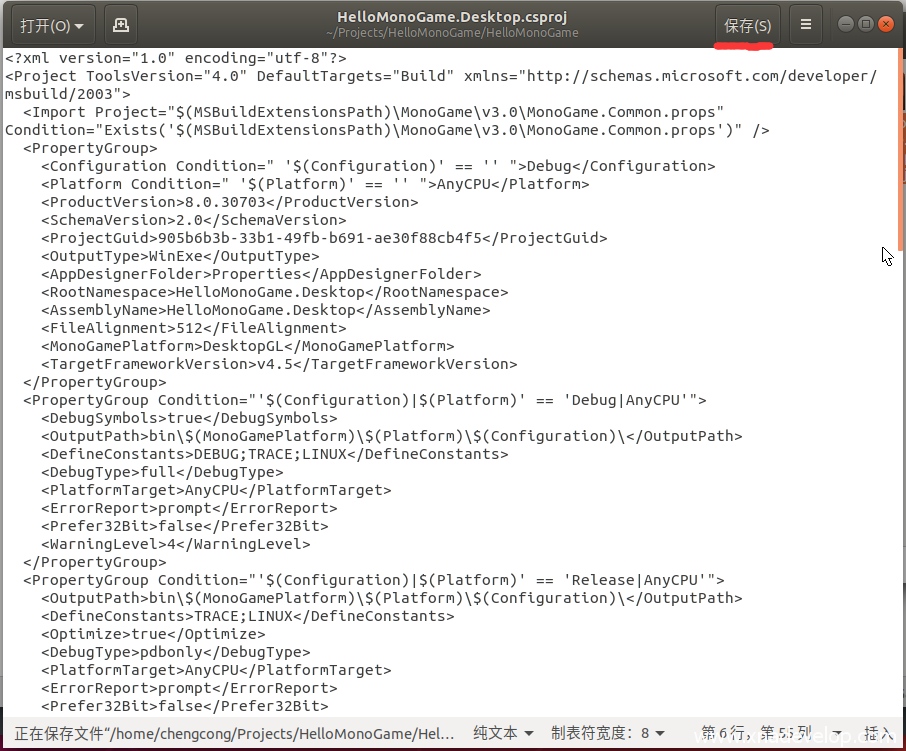Open the 制表符宽度 tab width dropdown
The width and height of the screenshot is (906, 751).
(608, 733)
